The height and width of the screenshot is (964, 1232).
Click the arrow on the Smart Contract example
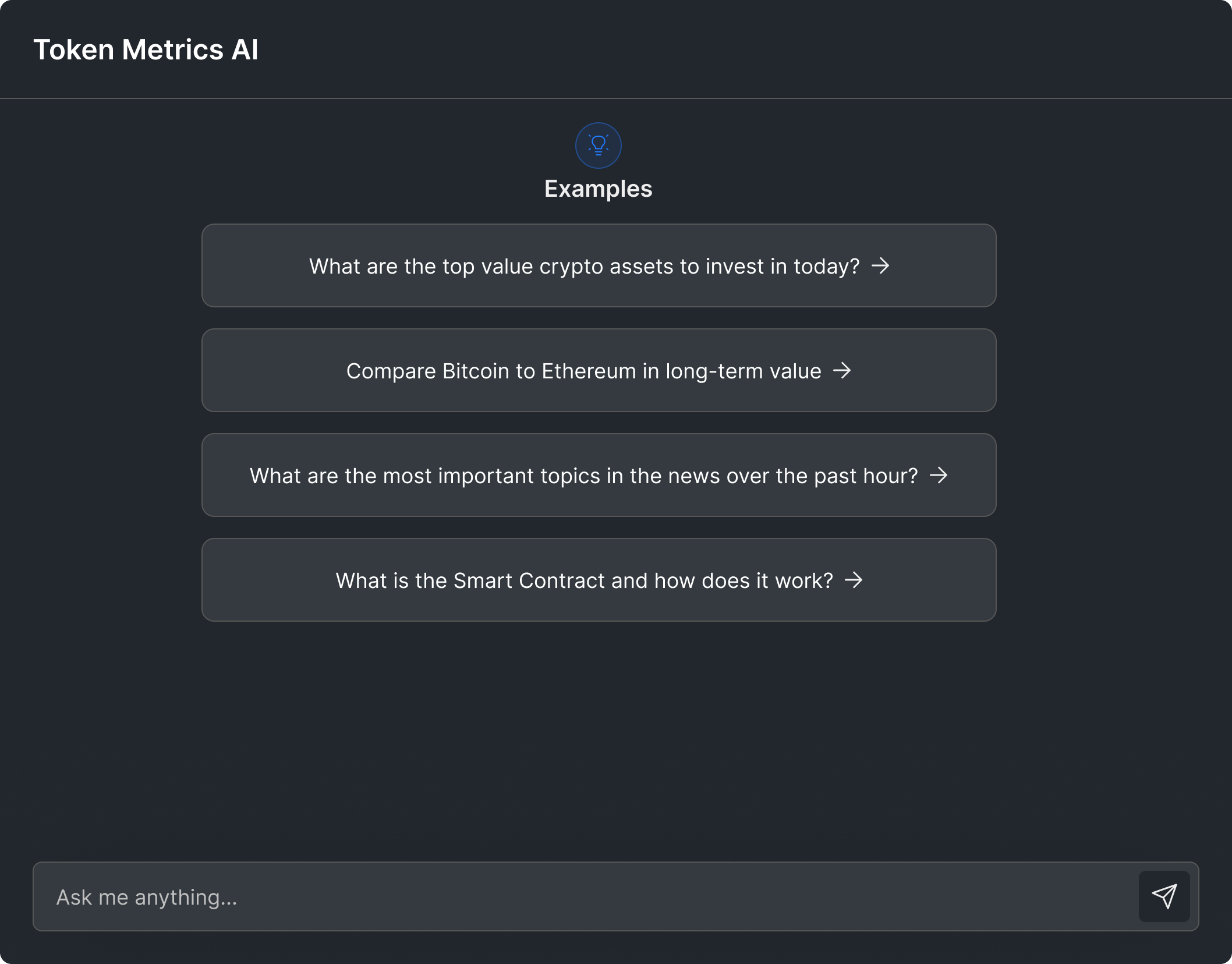click(854, 580)
